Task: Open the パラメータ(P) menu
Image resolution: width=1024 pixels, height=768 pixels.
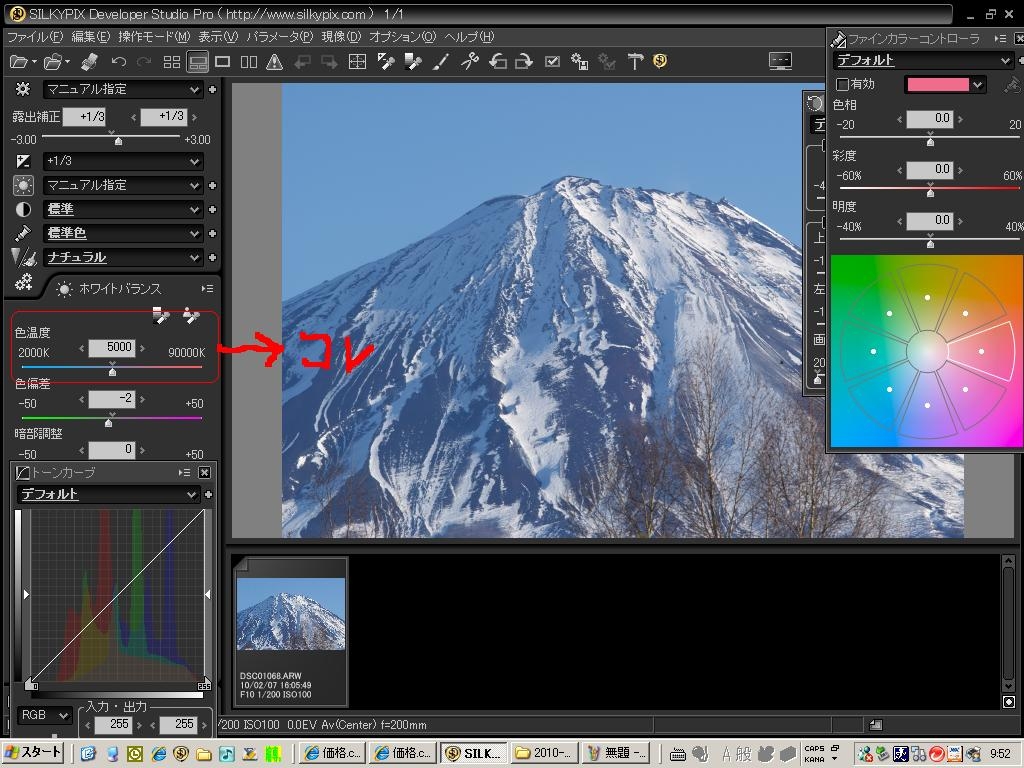Action: pyautogui.click(x=279, y=37)
